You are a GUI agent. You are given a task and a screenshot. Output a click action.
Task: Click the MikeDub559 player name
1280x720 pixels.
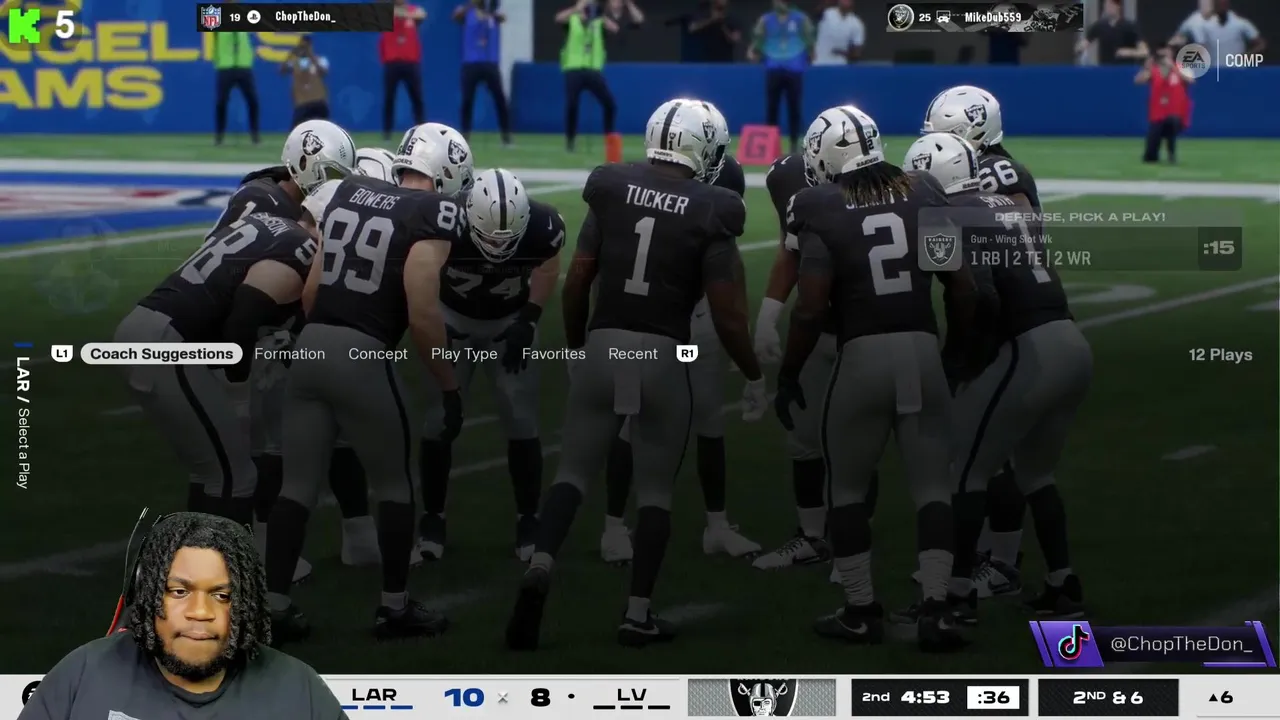[x=992, y=17]
